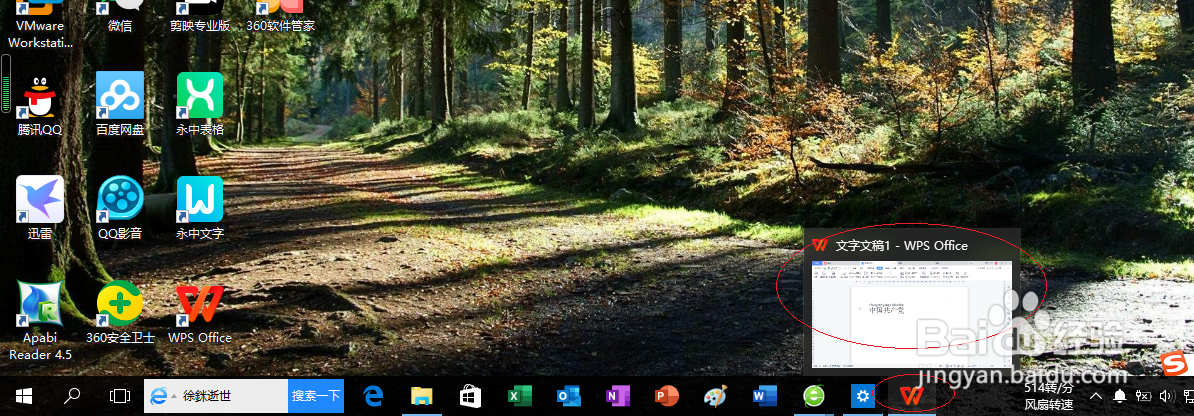
Task: Open the 永中文字 desktop icon
Action: [x=200, y=208]
